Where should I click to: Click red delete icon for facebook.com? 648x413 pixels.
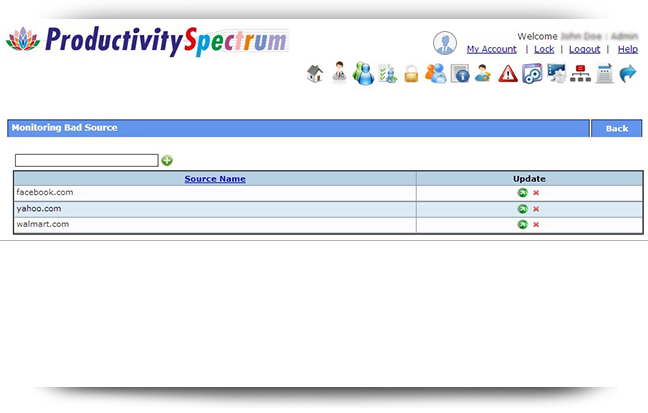[x=536, y=193]
